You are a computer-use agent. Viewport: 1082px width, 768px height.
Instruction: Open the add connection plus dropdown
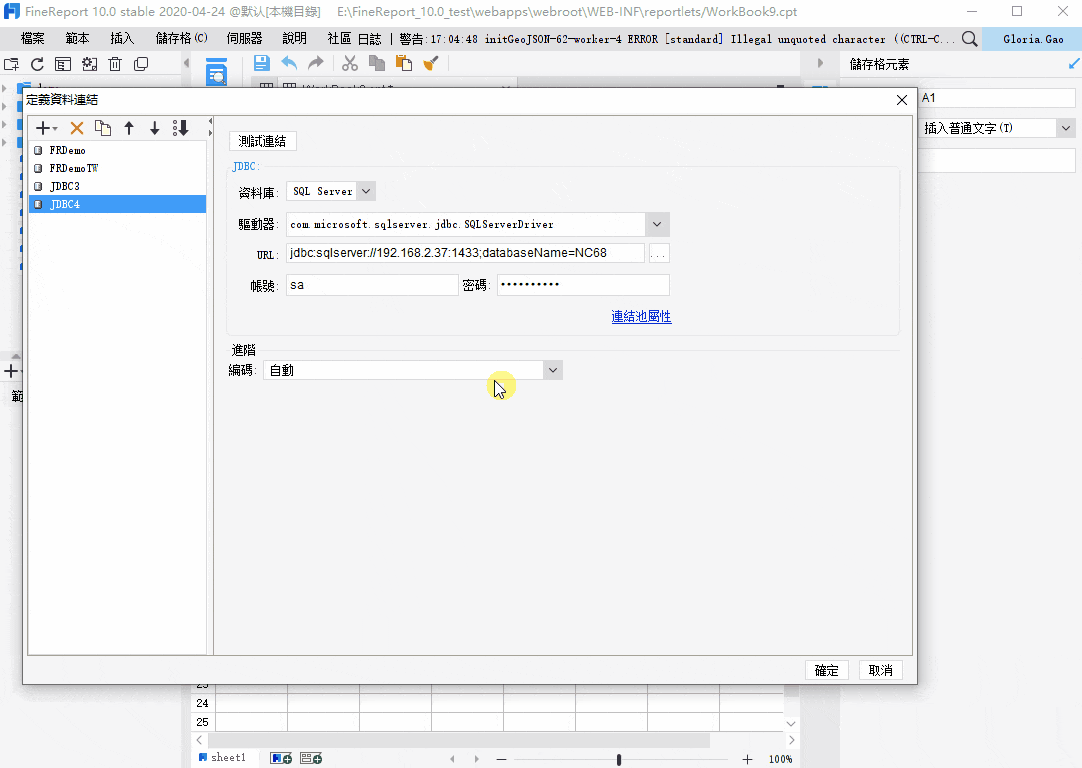click(x=44, y=128)
